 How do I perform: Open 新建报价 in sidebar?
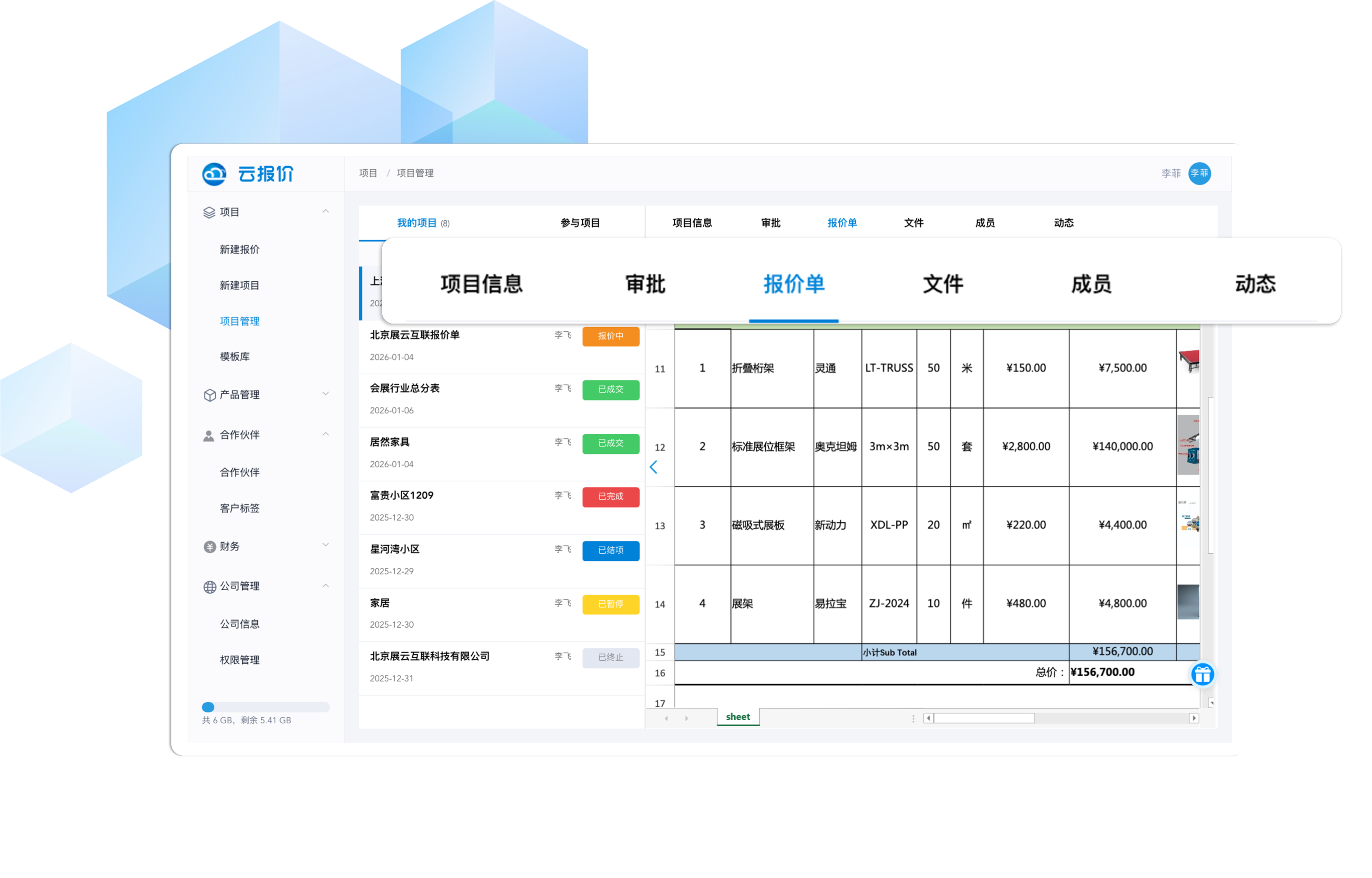coord(240,249)
